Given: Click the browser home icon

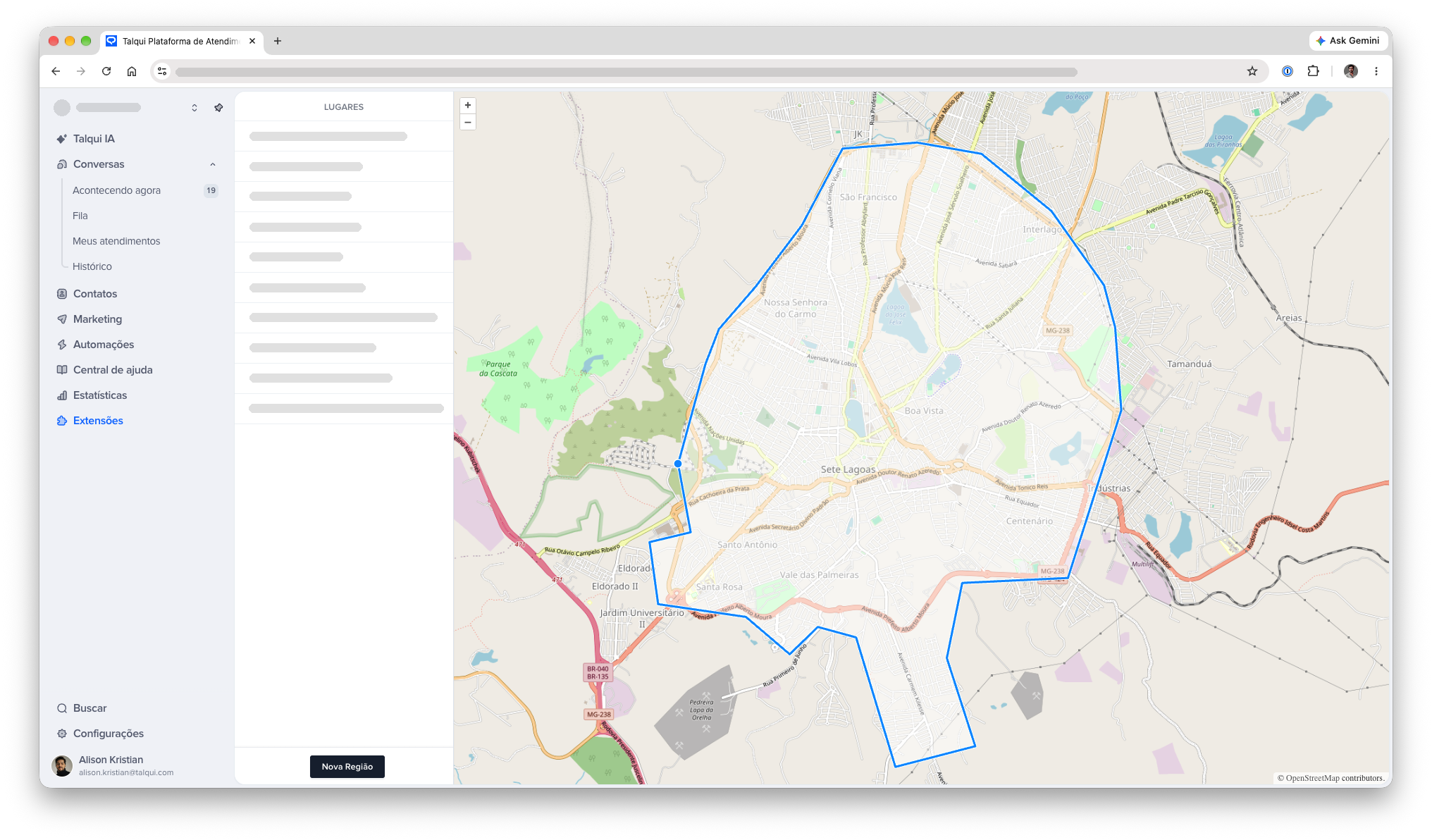Looking at the screenshot, I should (132, 71).
